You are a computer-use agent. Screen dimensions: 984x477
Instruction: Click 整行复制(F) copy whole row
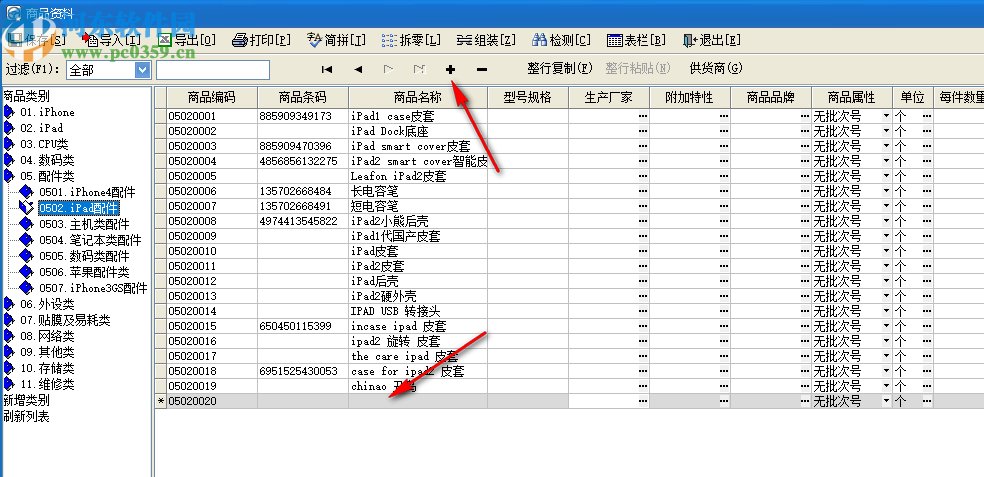point(560,68)
